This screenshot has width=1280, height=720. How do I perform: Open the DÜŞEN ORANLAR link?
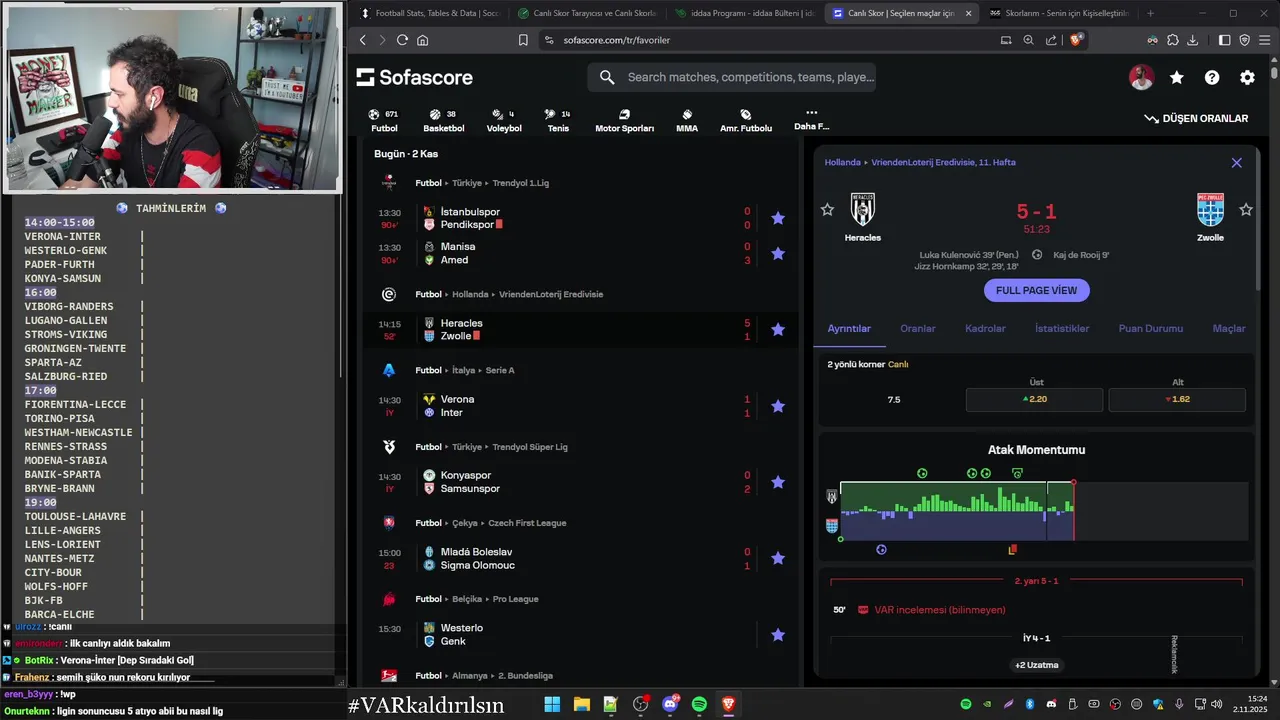(1196, 118)
